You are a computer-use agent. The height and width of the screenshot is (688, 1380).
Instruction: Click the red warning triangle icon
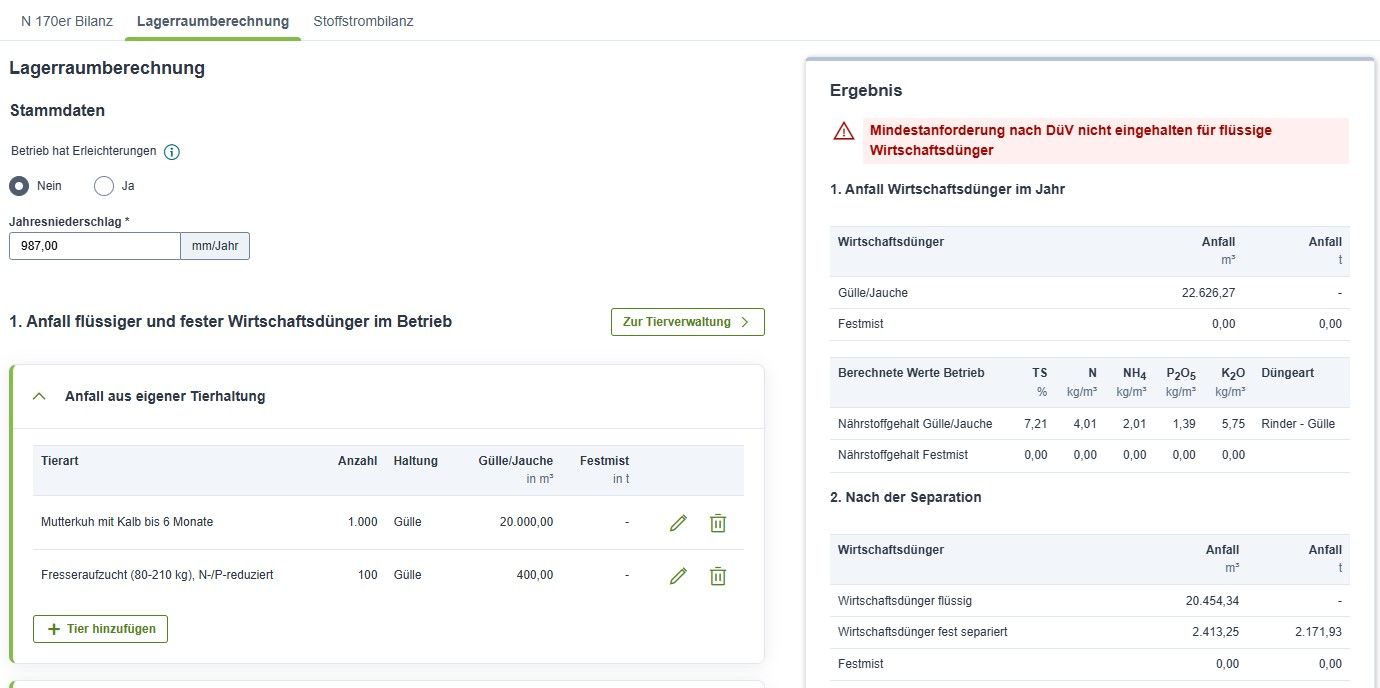(x=844, y=131)
